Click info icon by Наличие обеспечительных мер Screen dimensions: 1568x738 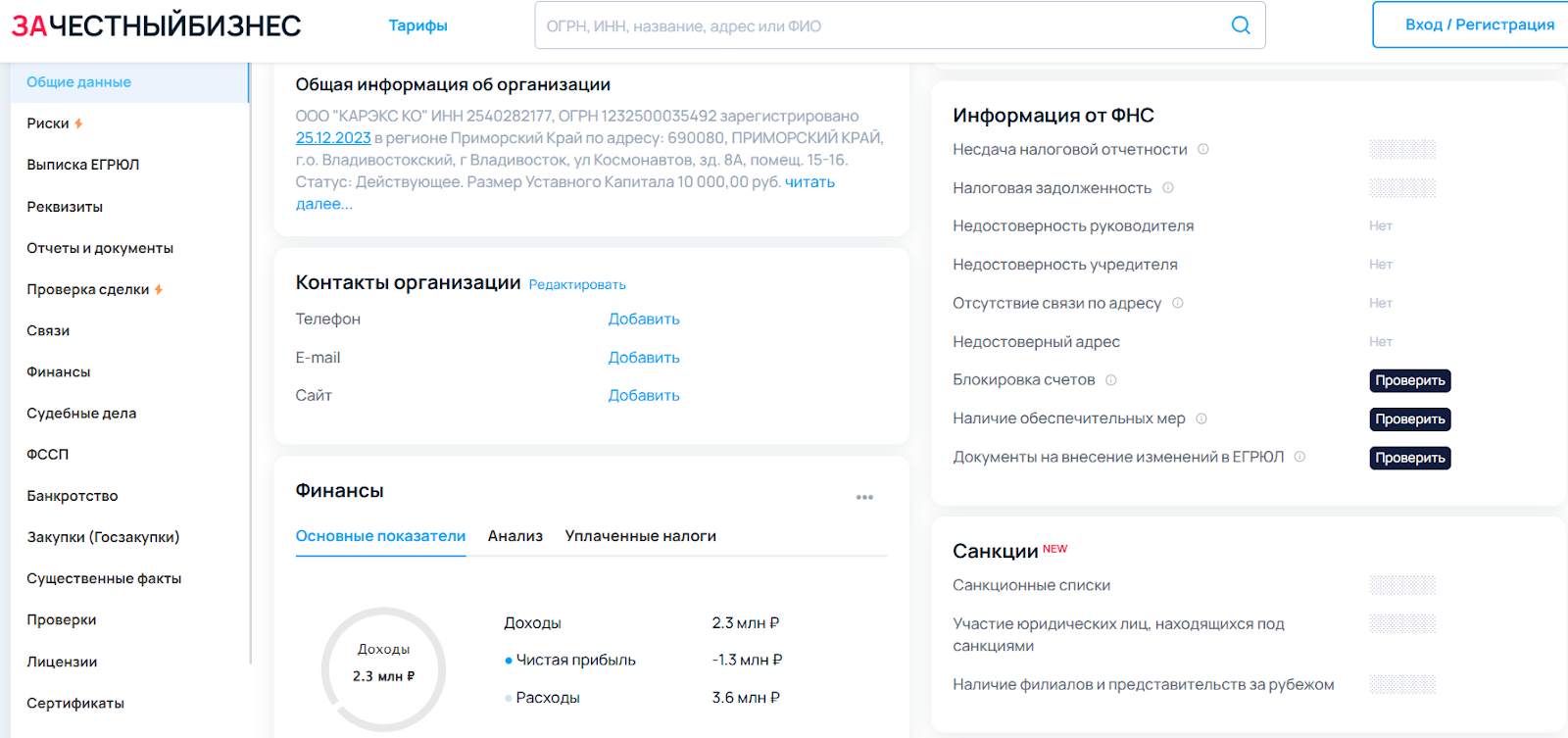(1200, 418)
